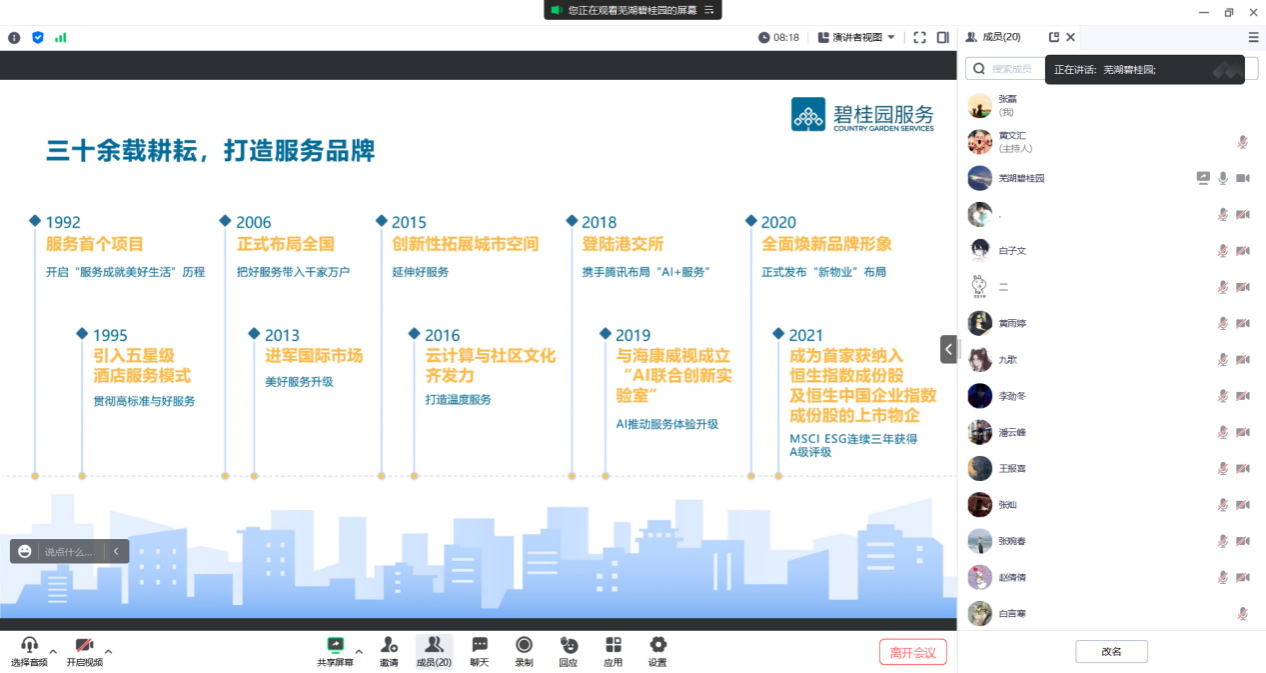Click the 邀请 invite button

(389, 650)
